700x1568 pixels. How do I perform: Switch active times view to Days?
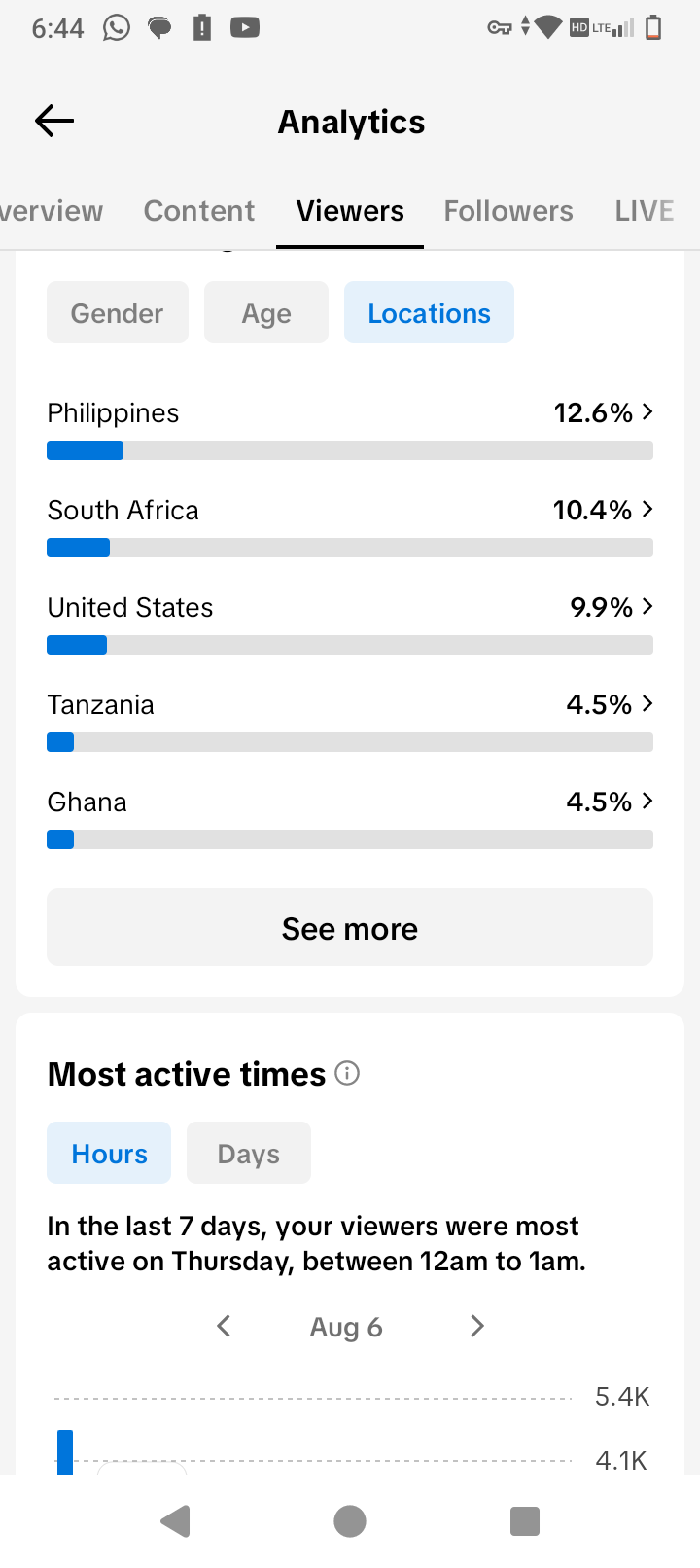249,1153
